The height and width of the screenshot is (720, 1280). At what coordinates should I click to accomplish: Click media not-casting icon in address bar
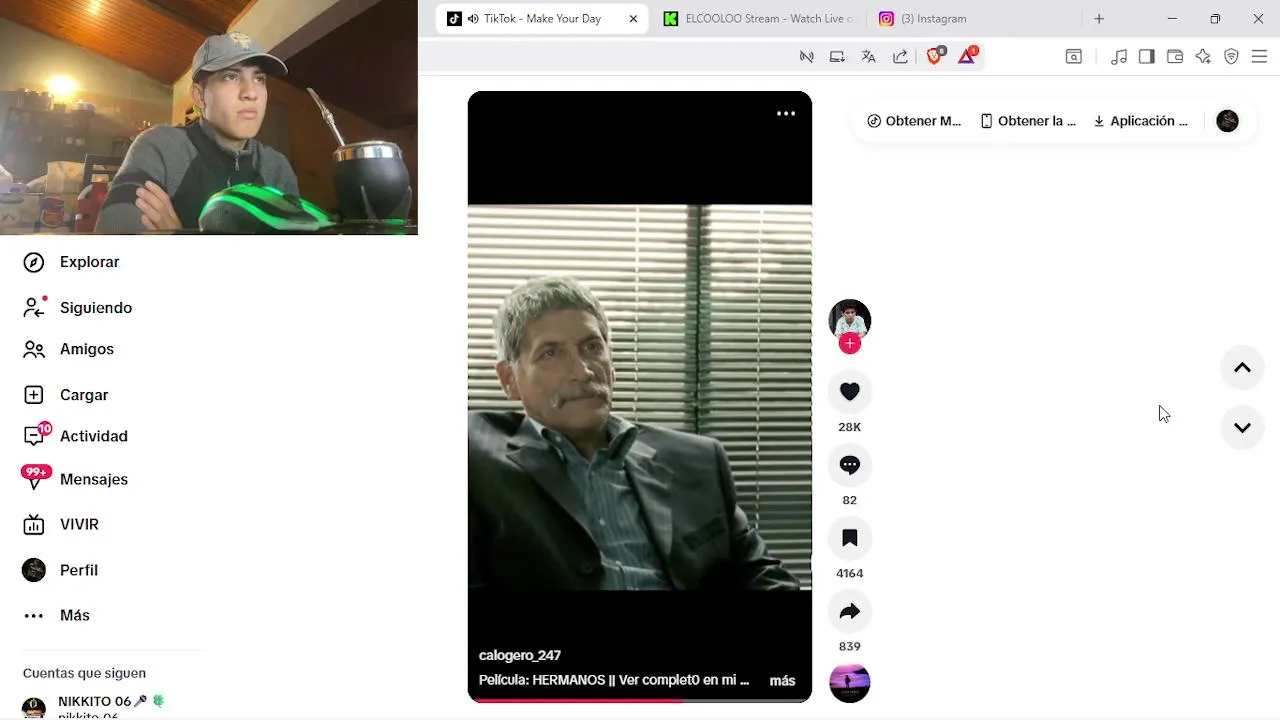806,57
